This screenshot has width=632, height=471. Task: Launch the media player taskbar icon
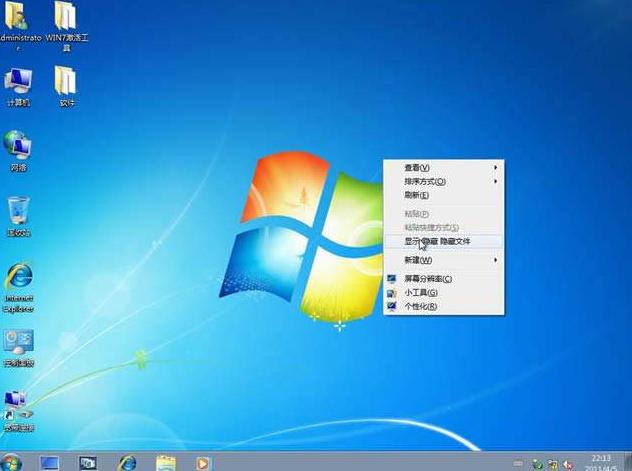coord(204,462)
